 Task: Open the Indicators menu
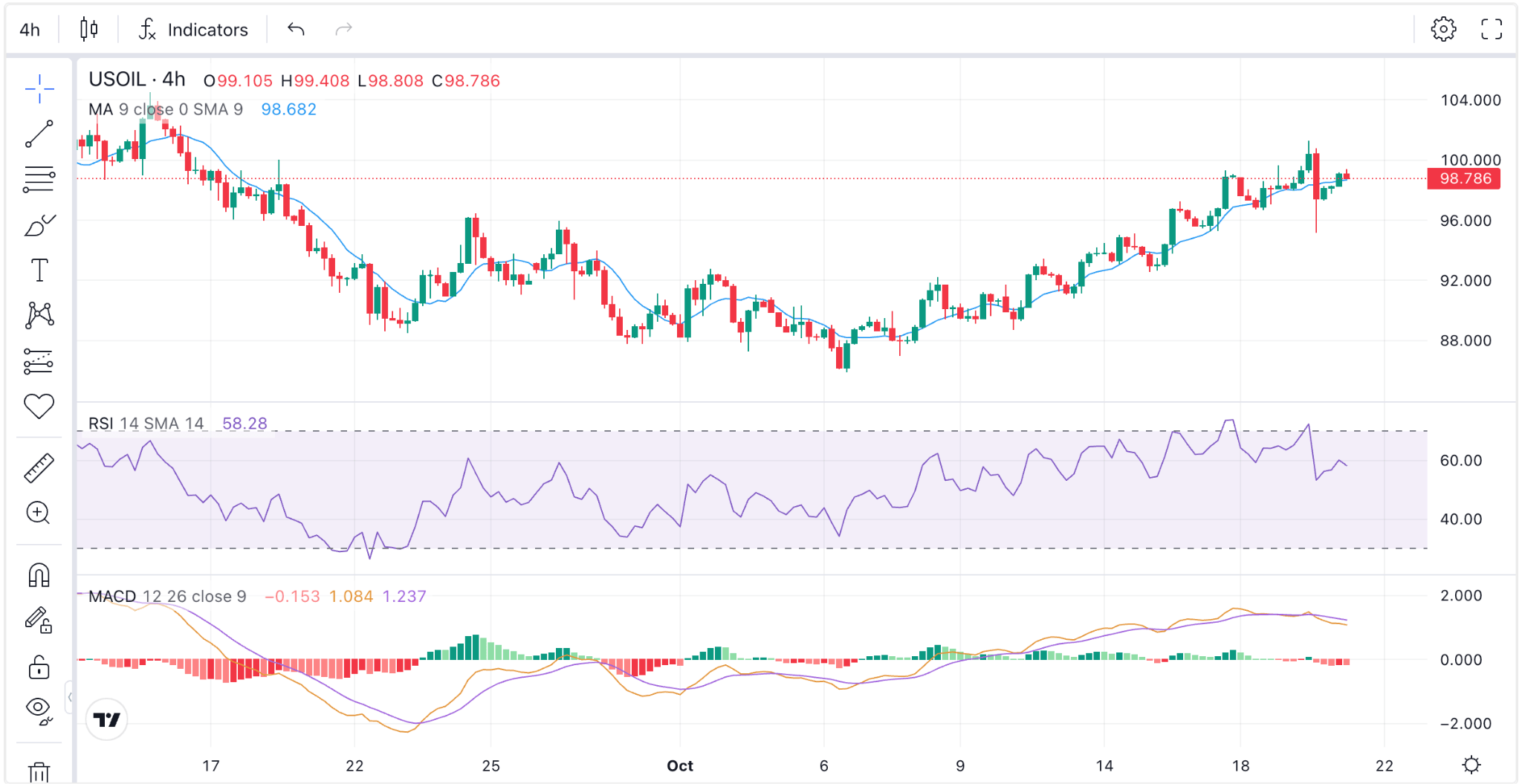[193, 30]
